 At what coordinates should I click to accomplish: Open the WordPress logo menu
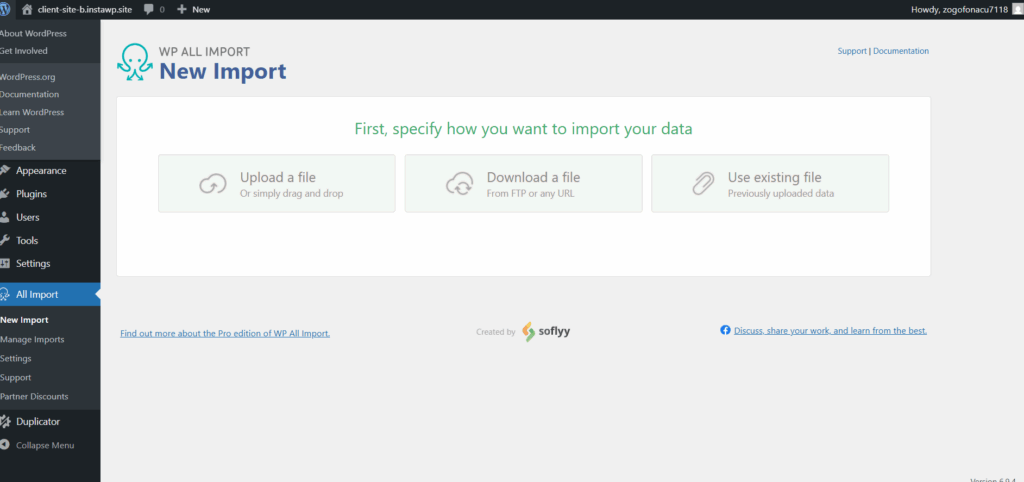click(5, 9)
